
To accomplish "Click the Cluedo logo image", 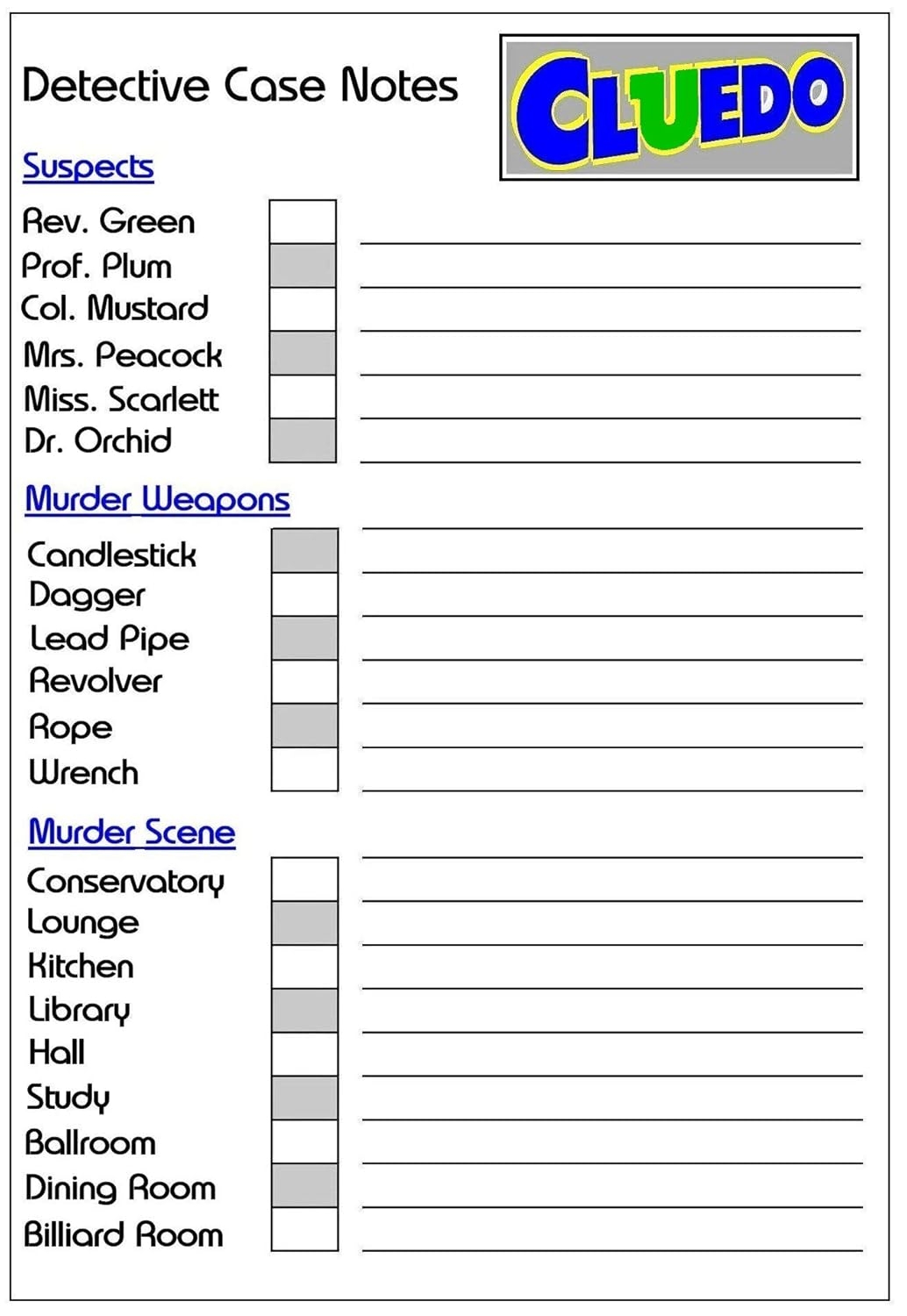I will point(679,108).
